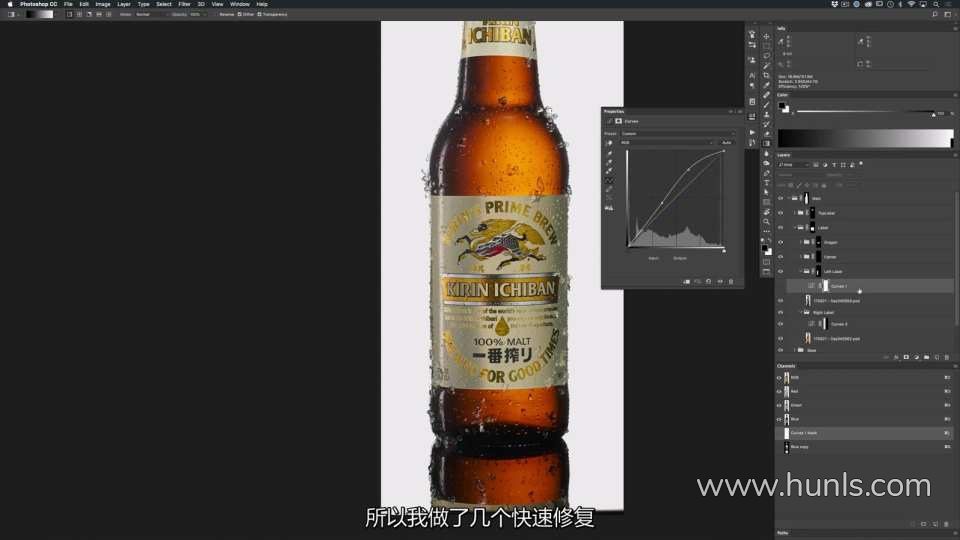Open the File menu
Viewport: 960px width, 540px height.
tap(68, 4)
